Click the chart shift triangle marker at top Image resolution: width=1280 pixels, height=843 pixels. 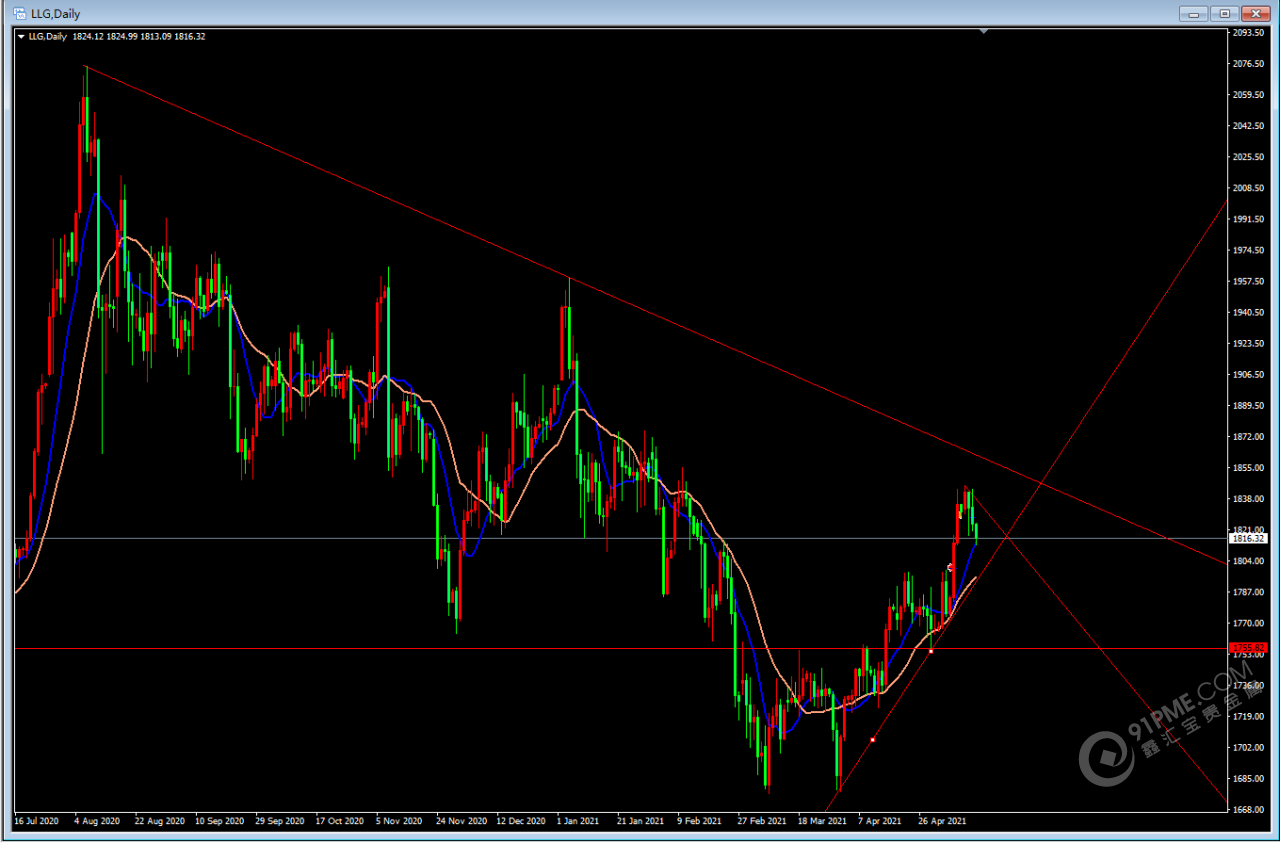984,32
